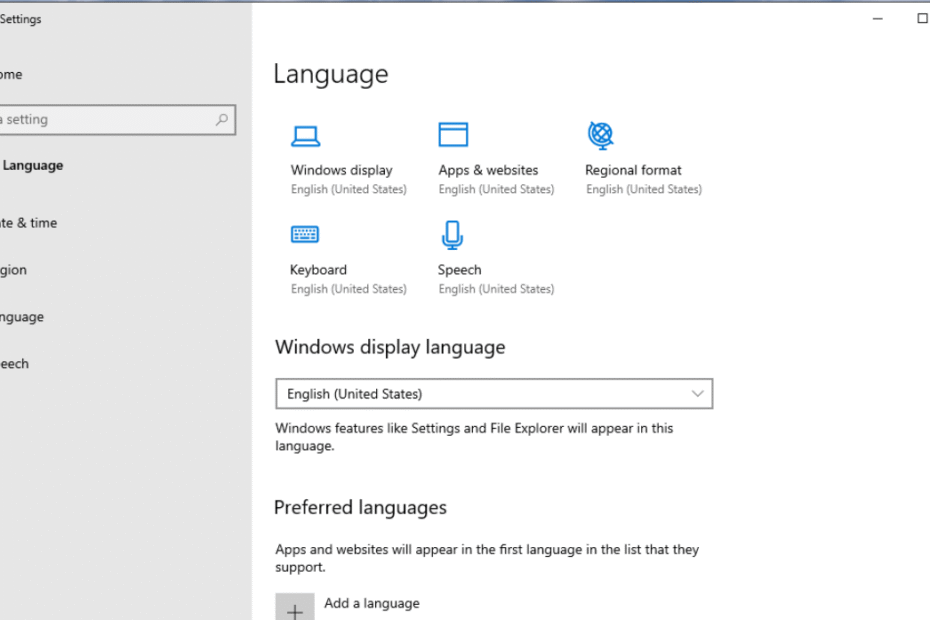Image resolution: width=930 pixels, height=620 pixels.
Task: Click the Apps and websites description text
Action: (487, 558)
